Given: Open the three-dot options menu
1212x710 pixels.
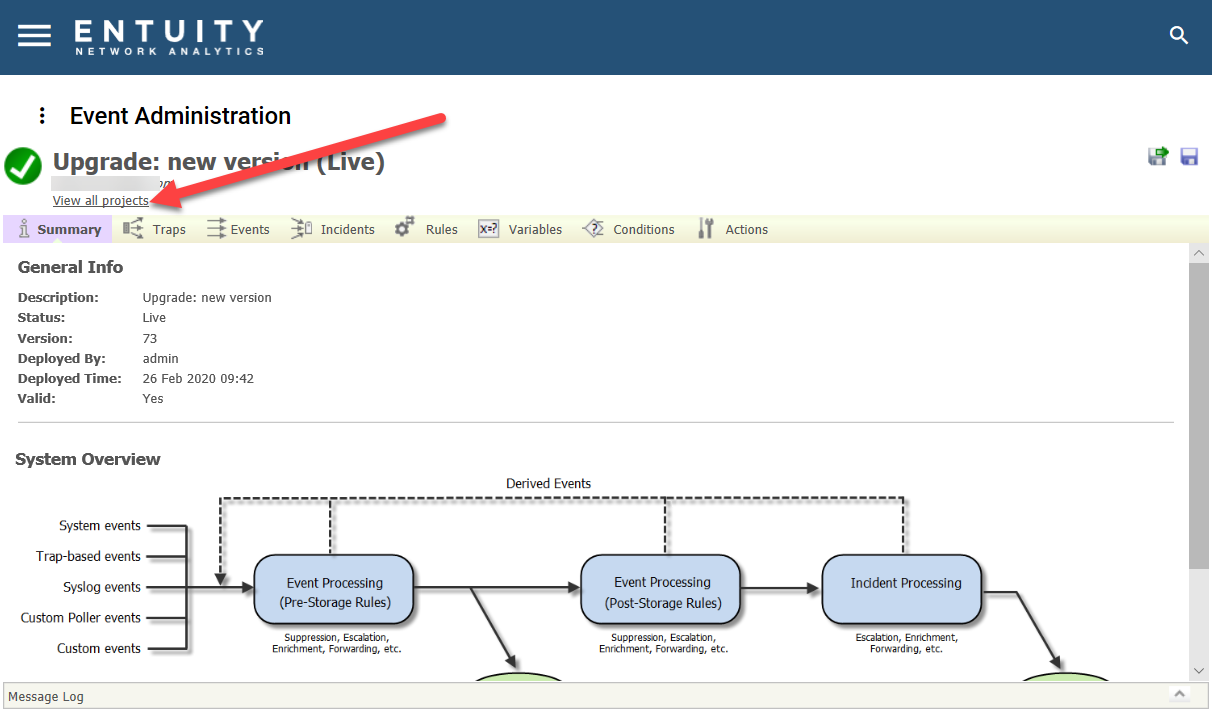Looking at the screenshot, I should (x=42, y=116).
